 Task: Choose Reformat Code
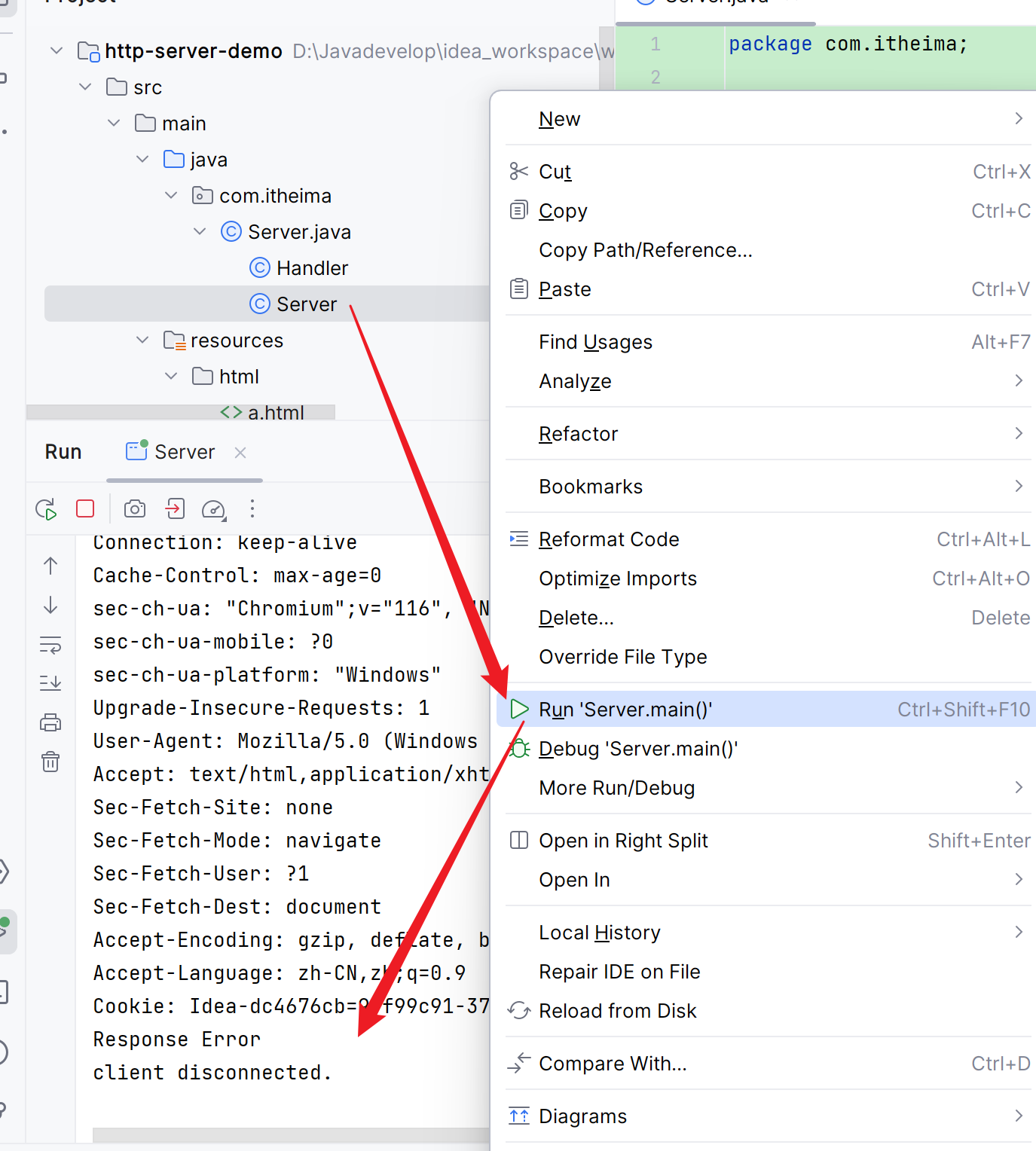(x=767, y=539)
